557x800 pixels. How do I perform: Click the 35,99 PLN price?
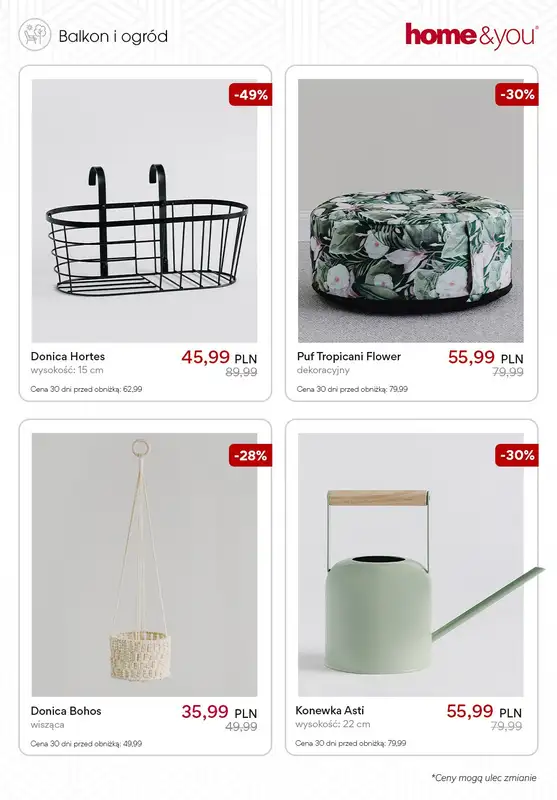click(219, 712)
